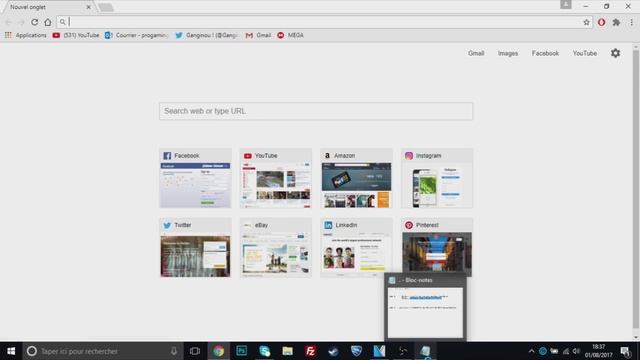Click the Facebook link at page top
The image size is (640, 360).
tap(545, 53)
